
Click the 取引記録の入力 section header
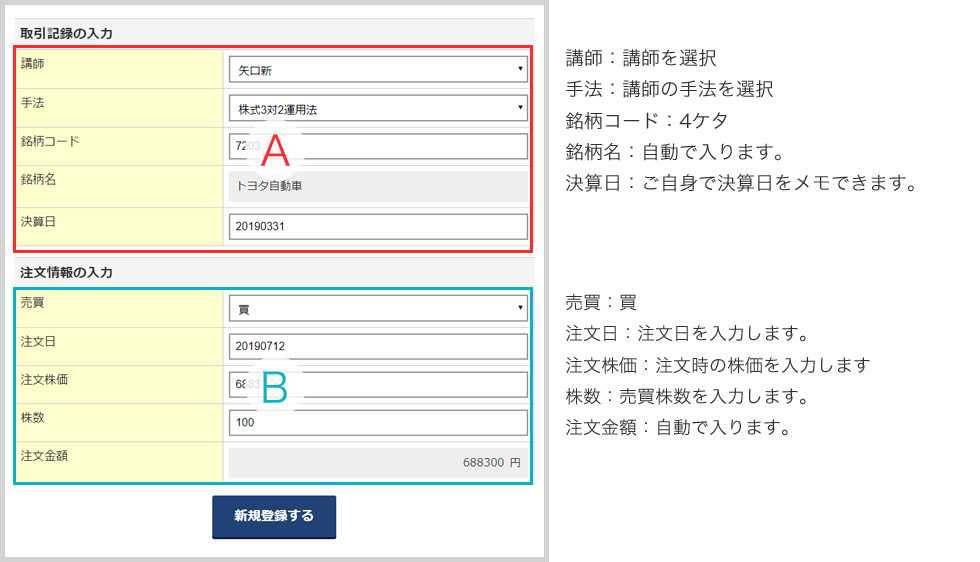pyautogui.click(x=66, y=33)
